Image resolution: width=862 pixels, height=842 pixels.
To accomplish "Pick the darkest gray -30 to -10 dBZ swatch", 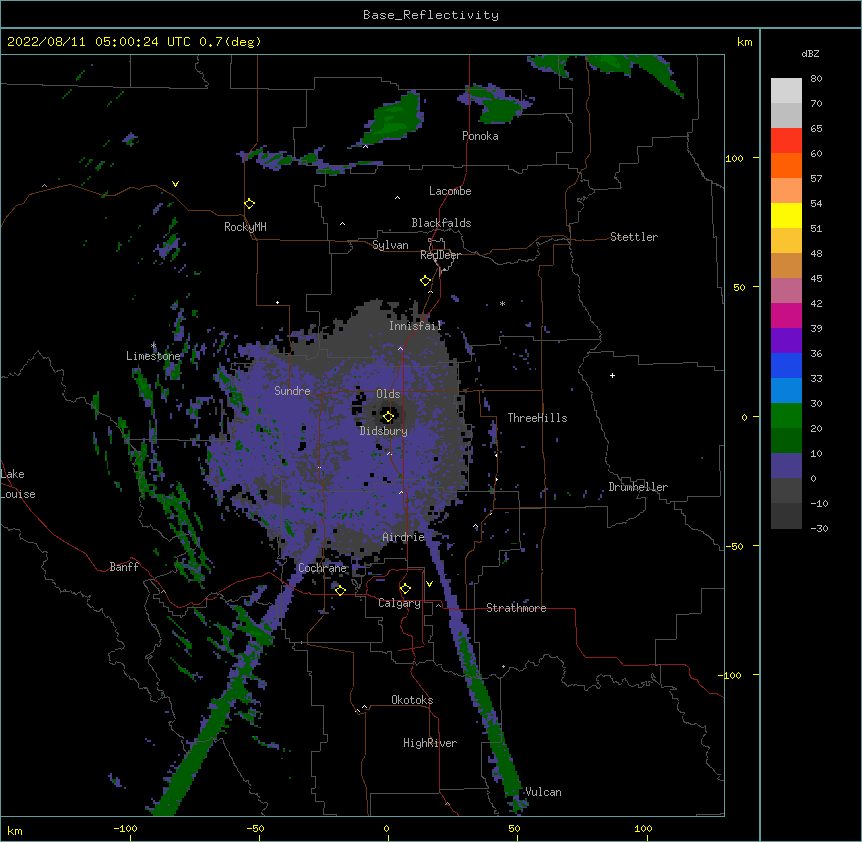I will point(786,516).
